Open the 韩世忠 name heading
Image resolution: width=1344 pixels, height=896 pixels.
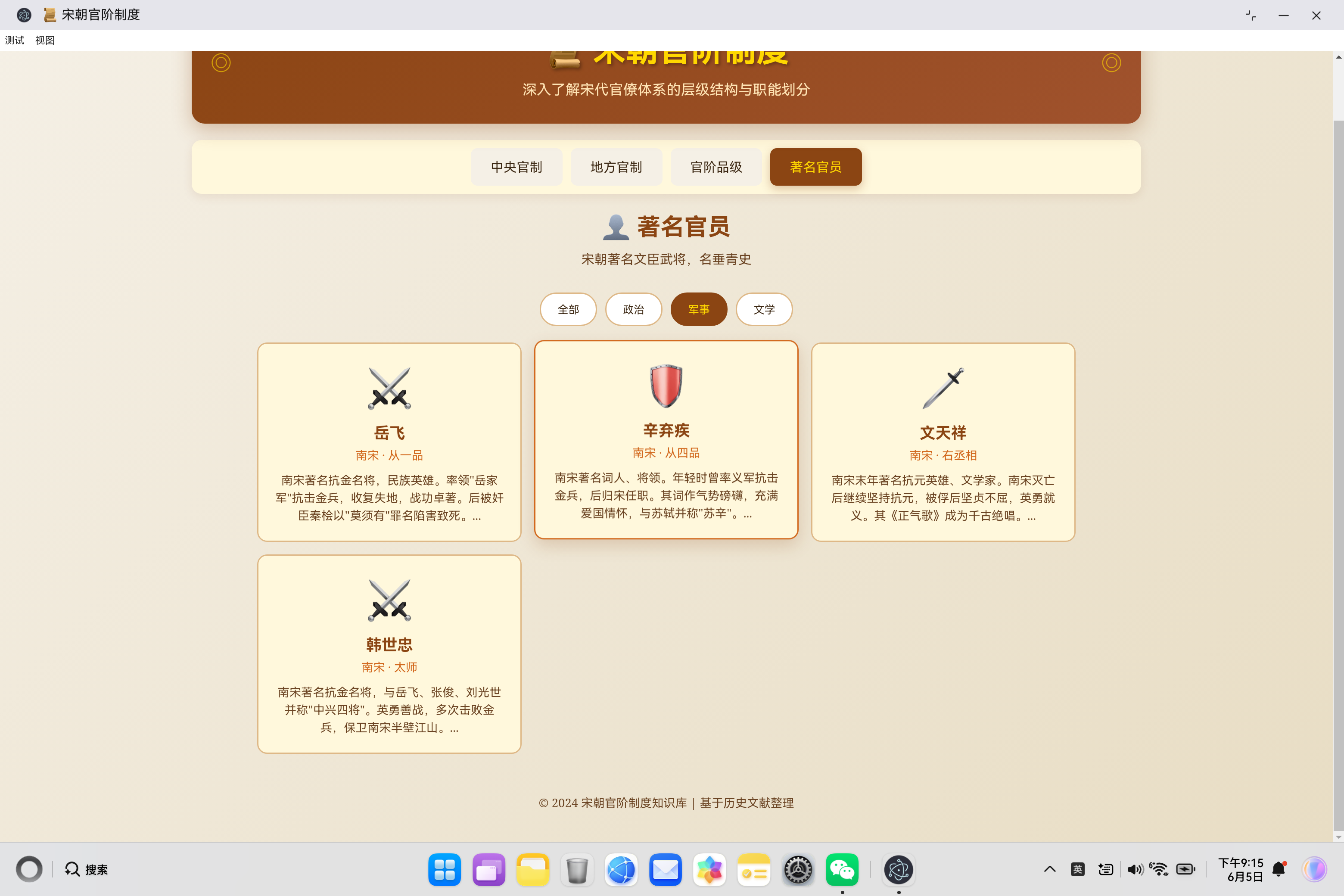pos(389,644)
